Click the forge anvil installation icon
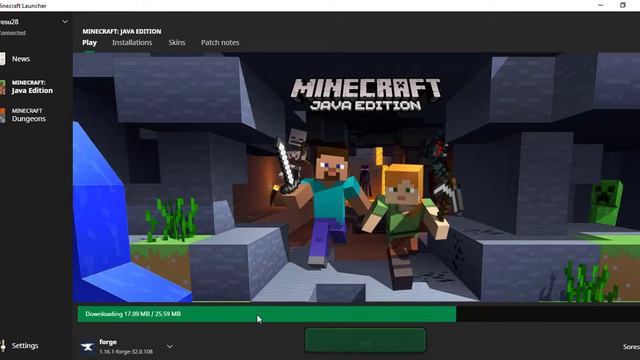The width and height of the screenshot is (640, 360). pyautogui.click(x=87, y=347)
